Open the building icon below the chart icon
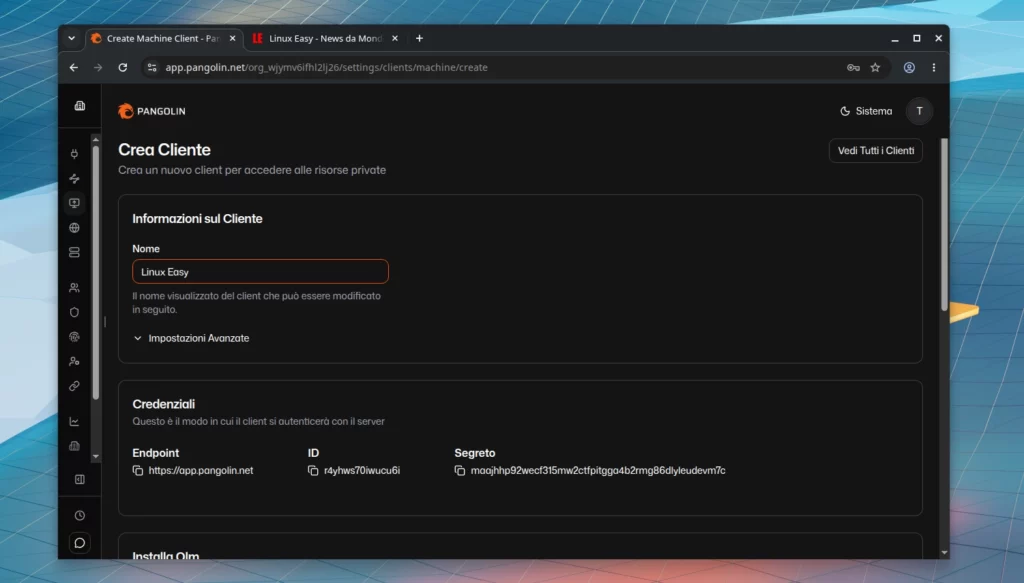The image size is (1024, 583). pyautogui.click(x=74, y=446)
